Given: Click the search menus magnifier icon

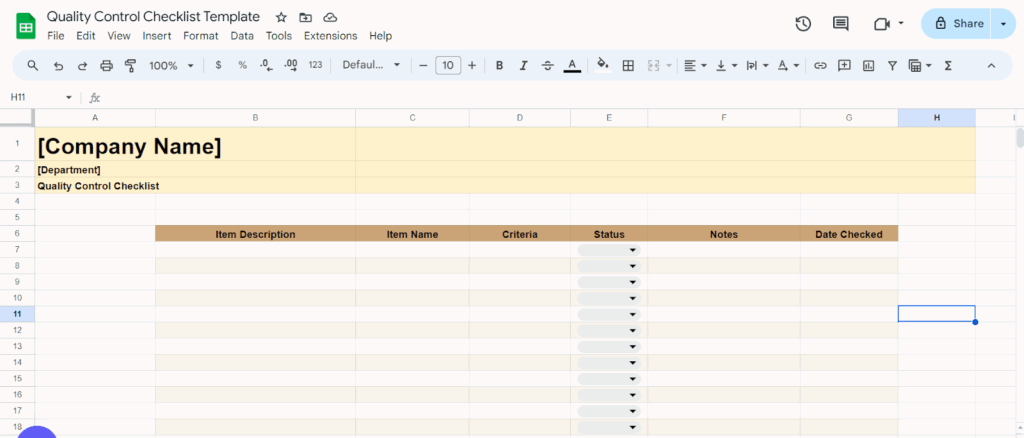Looking at the screenshot, I should (x=33, y=65).
